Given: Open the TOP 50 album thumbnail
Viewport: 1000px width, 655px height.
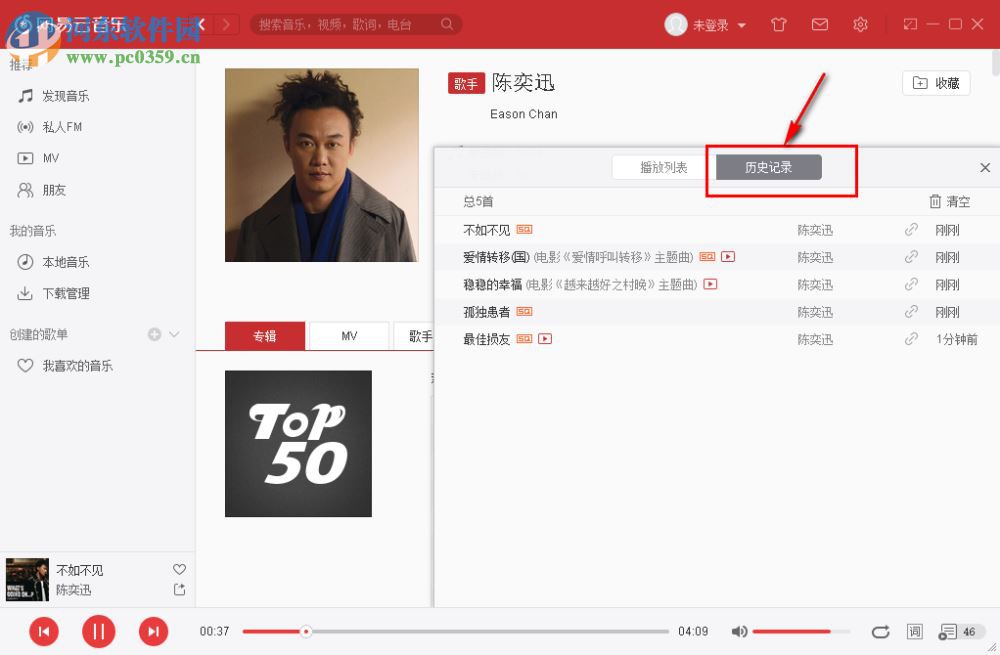Looking at the screenshot, I should (x=298, y=443).
